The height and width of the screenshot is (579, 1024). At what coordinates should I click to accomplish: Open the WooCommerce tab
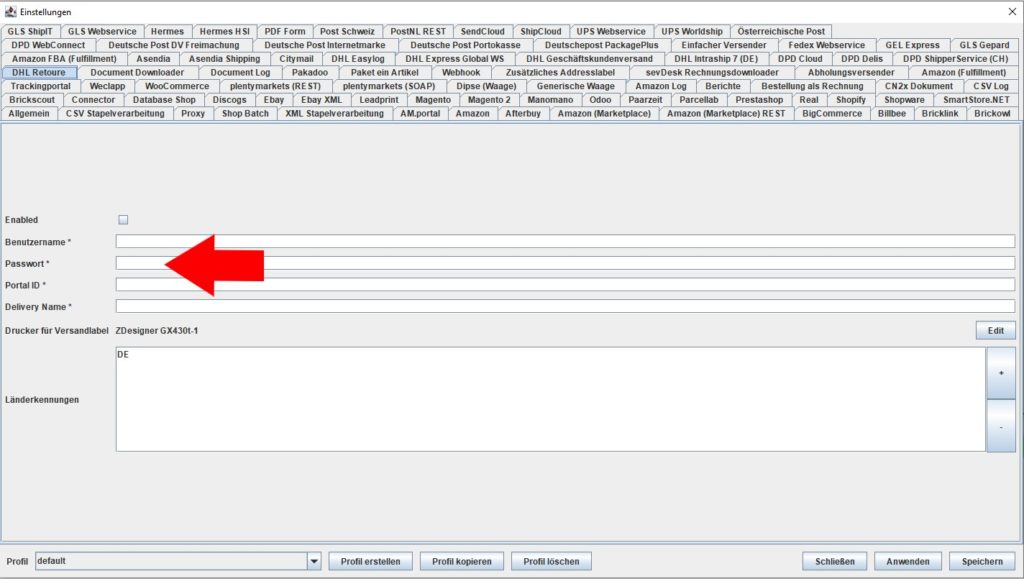pyautogui.click(x=177, y=86)
